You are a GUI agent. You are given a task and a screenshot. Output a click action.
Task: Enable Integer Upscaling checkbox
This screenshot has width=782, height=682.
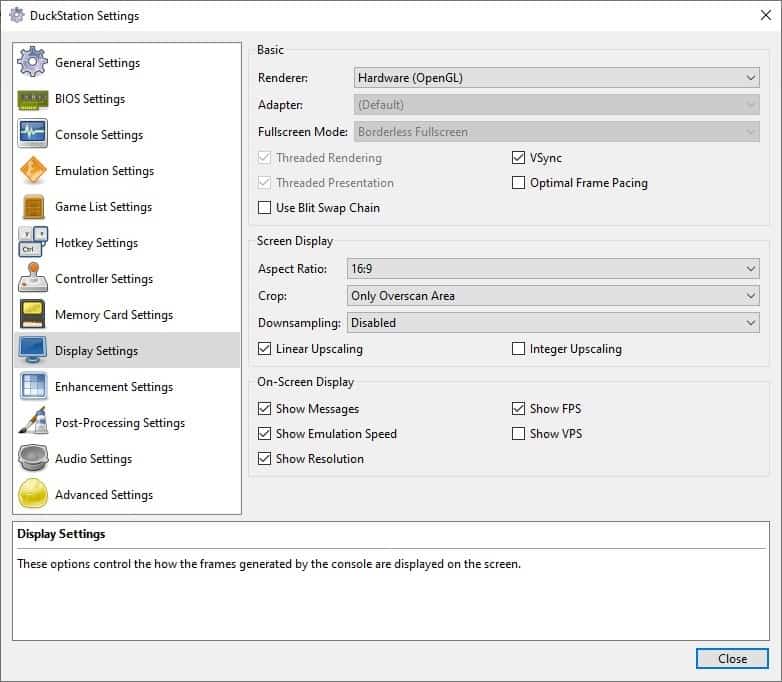(x=518, y=349)
